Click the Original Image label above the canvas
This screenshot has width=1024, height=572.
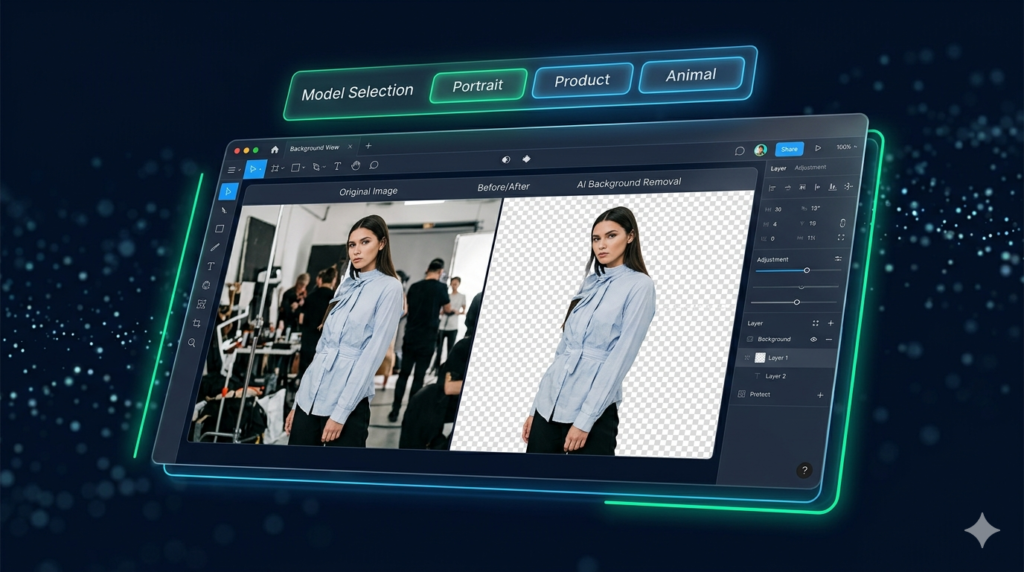point(368,191)
